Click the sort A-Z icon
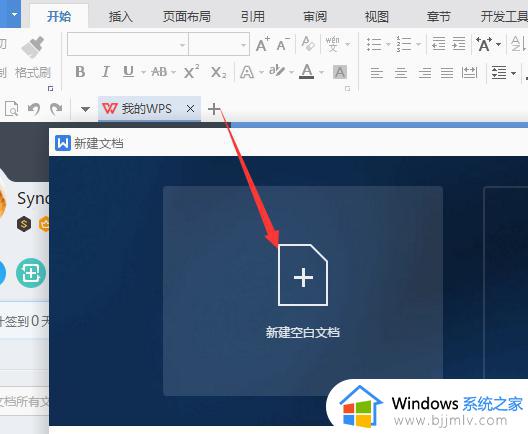The width and height of the screenshot is (528, 434). 518,44
